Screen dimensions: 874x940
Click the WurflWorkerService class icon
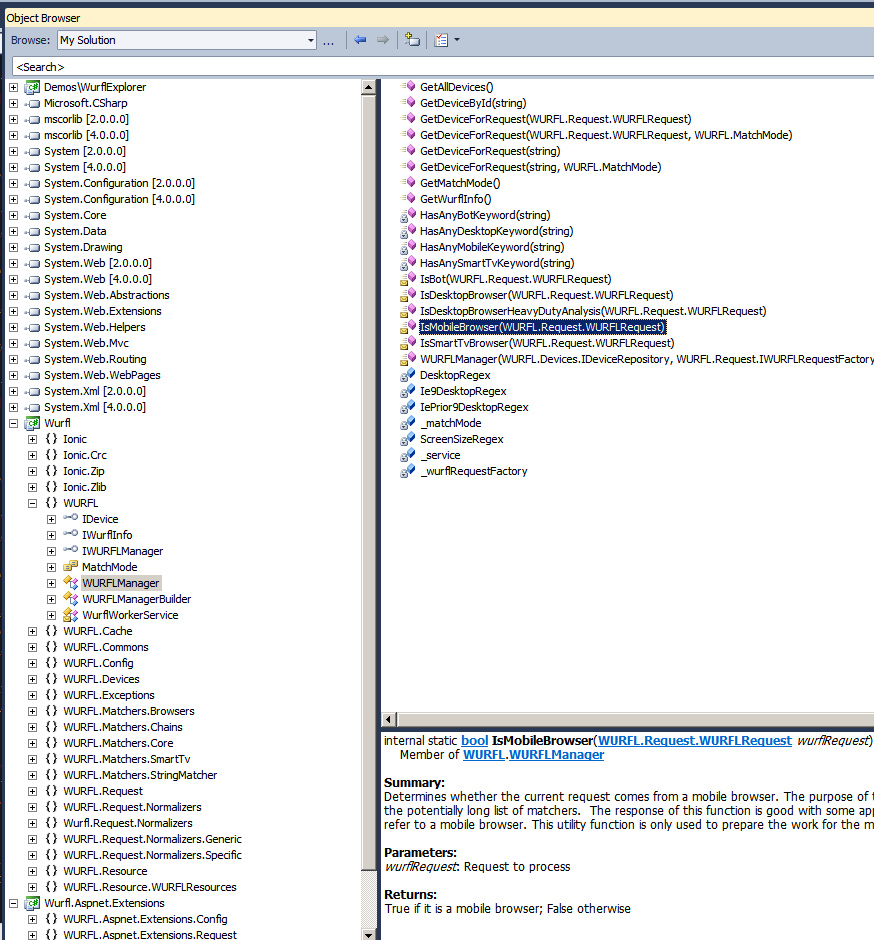(71, 615)
